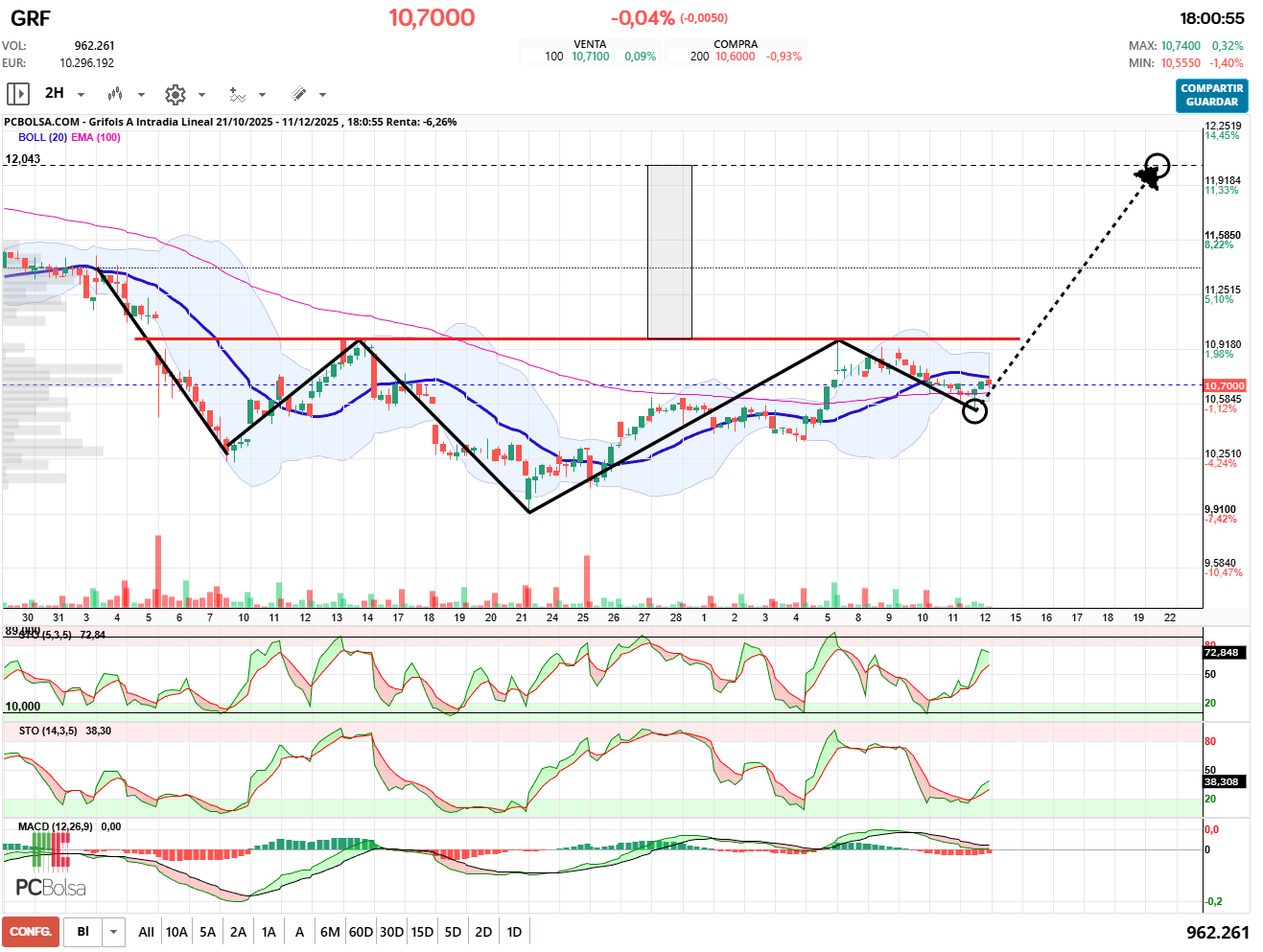Toggle the BOLL (20) indicator label
This screenshot has width=1263, height=952.
pyautogui.click(x=42, y=137)
